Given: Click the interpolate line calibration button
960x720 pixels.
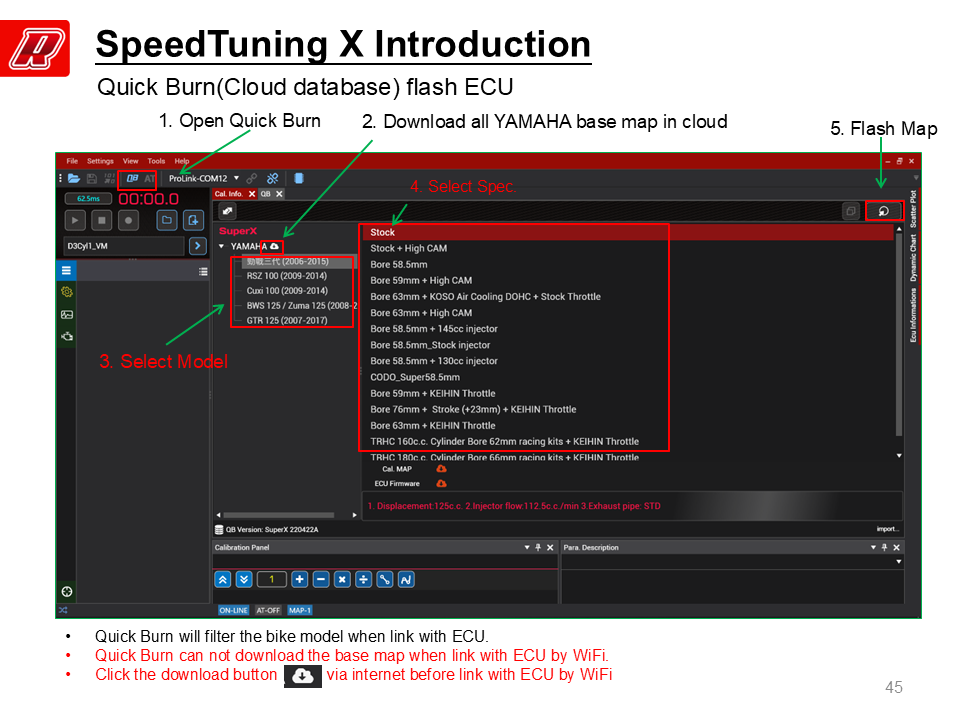Looking at the screenshot, I should tap(384, 579).
